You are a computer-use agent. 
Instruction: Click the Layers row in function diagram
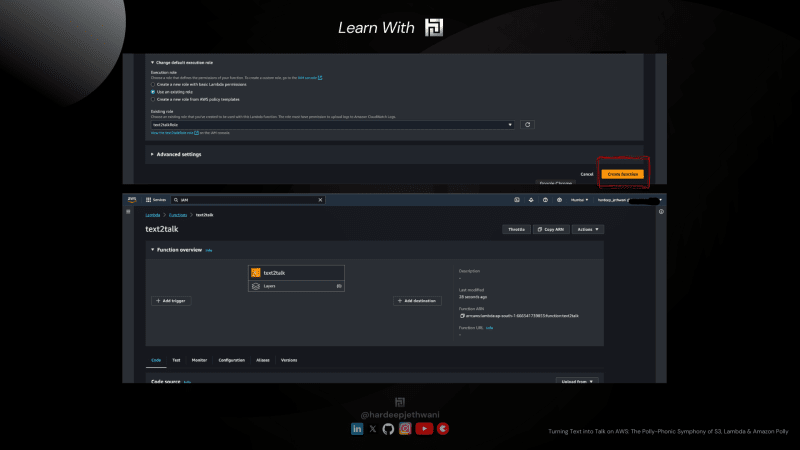(296, 286)
